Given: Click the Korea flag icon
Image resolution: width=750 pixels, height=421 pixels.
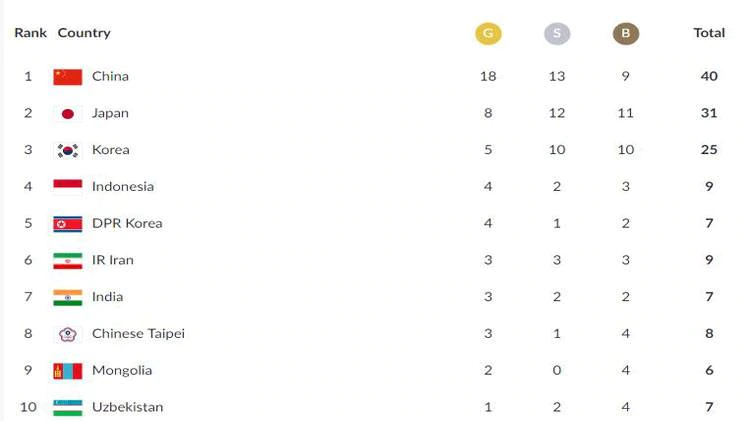Looking at the screenshot, I should (67, 150).
